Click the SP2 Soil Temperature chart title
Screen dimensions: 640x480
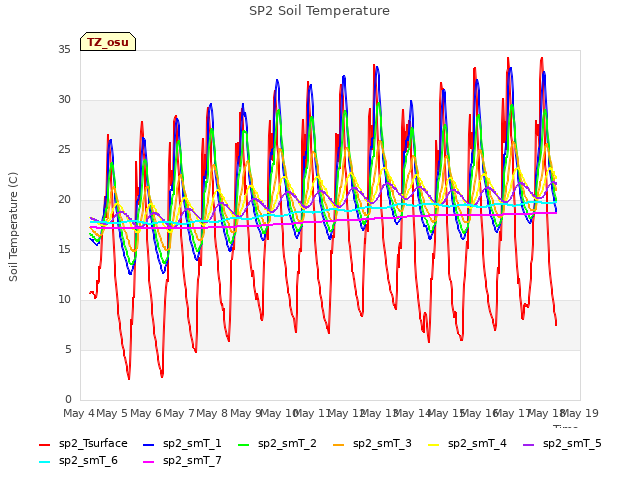click(x=319, y=11)
